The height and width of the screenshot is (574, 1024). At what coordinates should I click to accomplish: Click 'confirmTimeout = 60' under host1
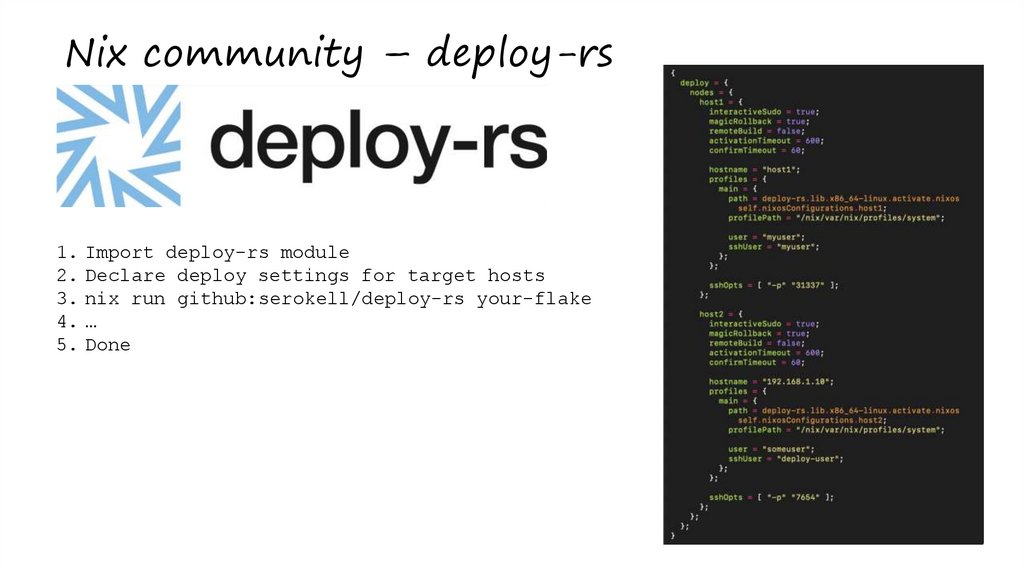757,151
